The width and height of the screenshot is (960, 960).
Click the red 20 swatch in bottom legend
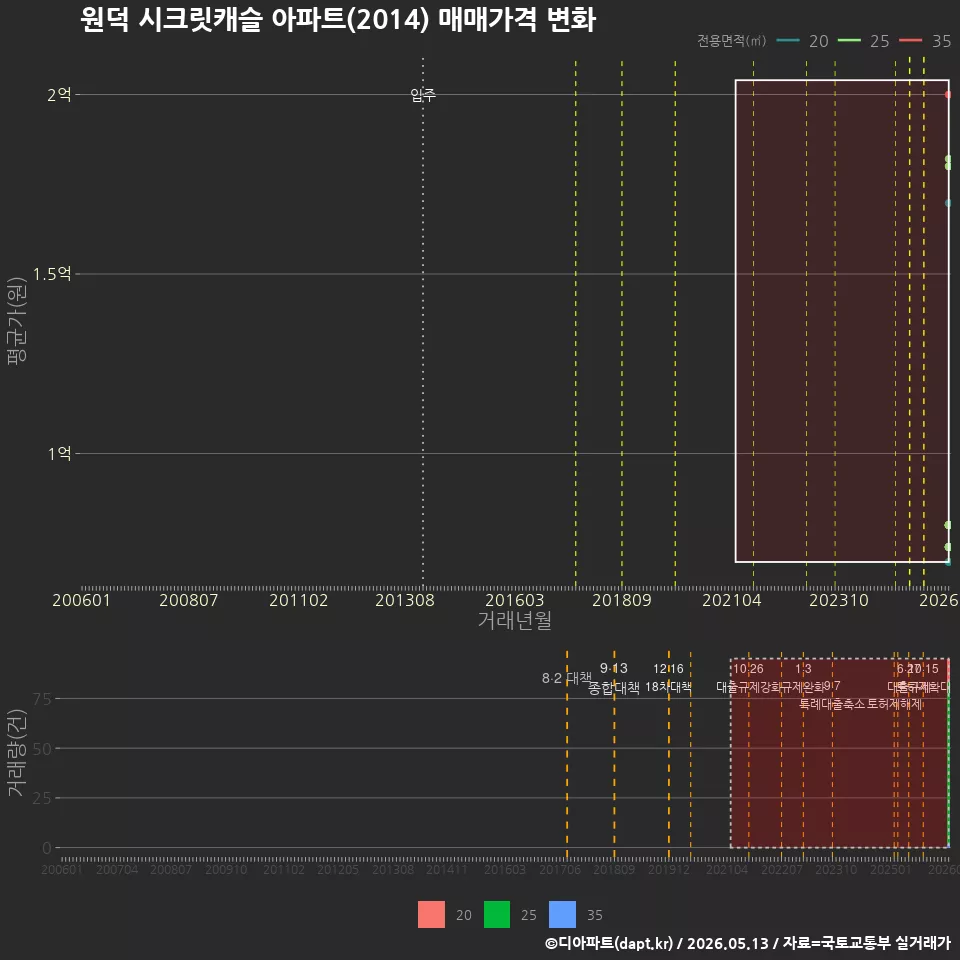point(431,915)
